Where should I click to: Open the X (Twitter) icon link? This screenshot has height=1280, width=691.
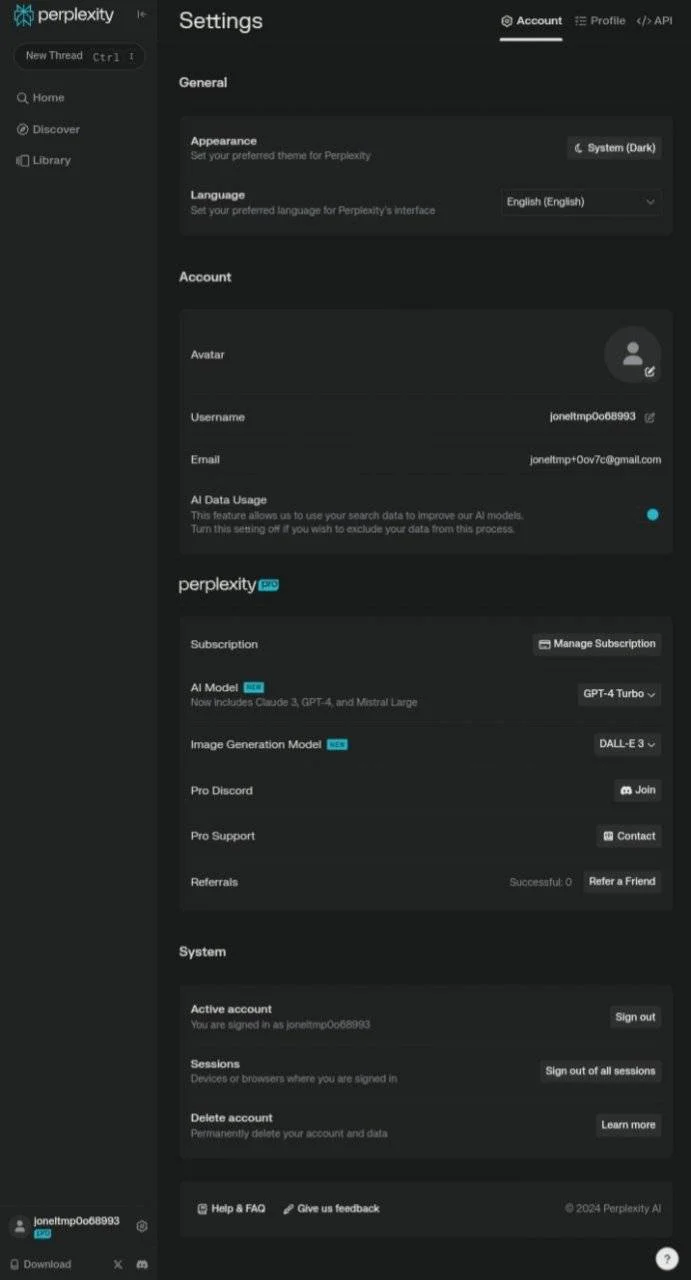pos(118,1264)
